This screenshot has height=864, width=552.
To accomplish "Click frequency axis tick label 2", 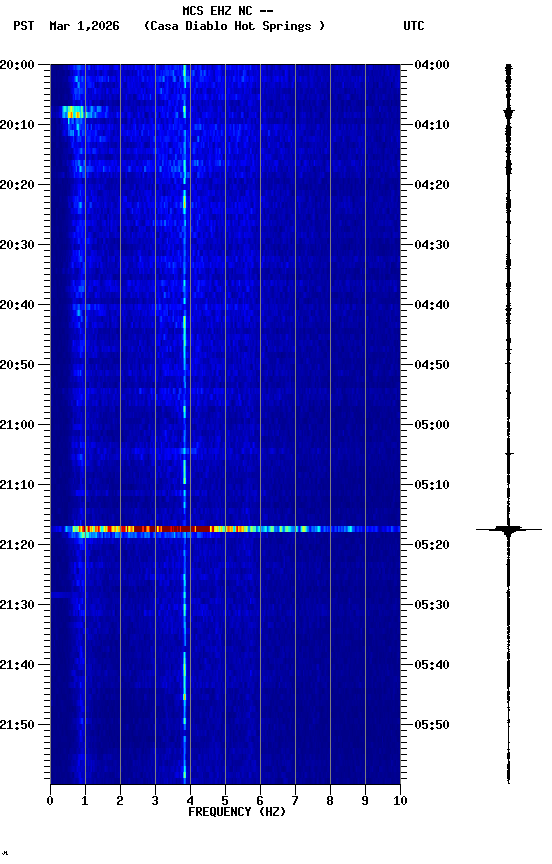I will [x=120, y=801].
